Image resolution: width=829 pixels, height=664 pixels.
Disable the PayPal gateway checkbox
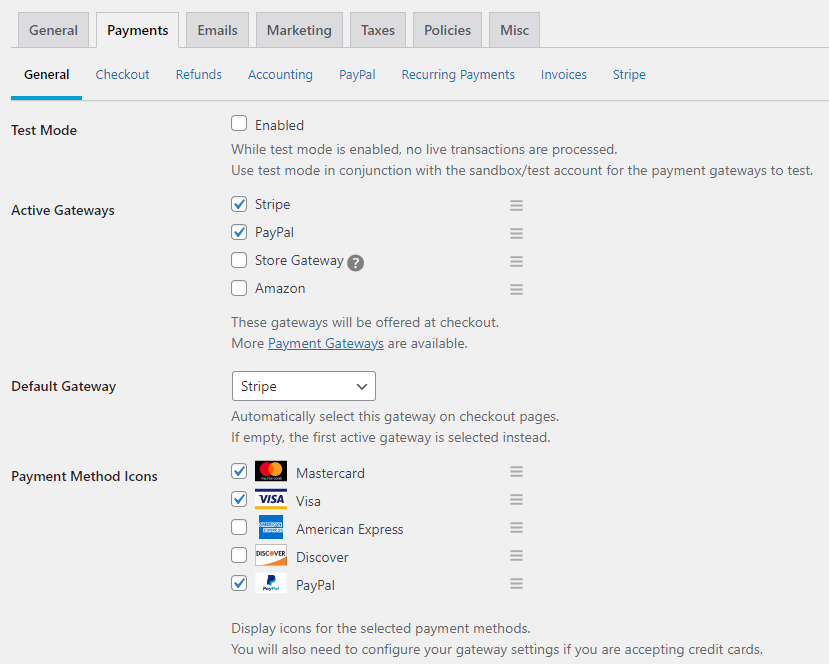238,232
